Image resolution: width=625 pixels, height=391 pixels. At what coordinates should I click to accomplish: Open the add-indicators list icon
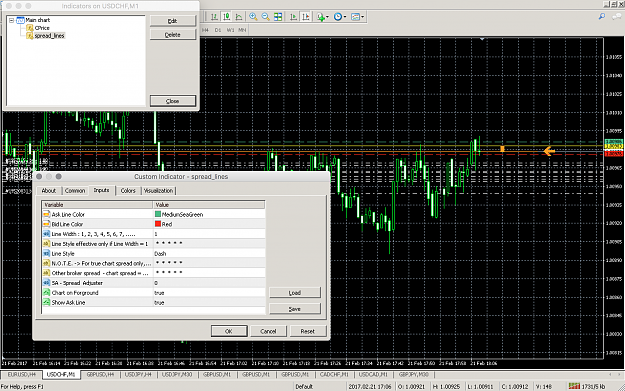pos(320,17)
